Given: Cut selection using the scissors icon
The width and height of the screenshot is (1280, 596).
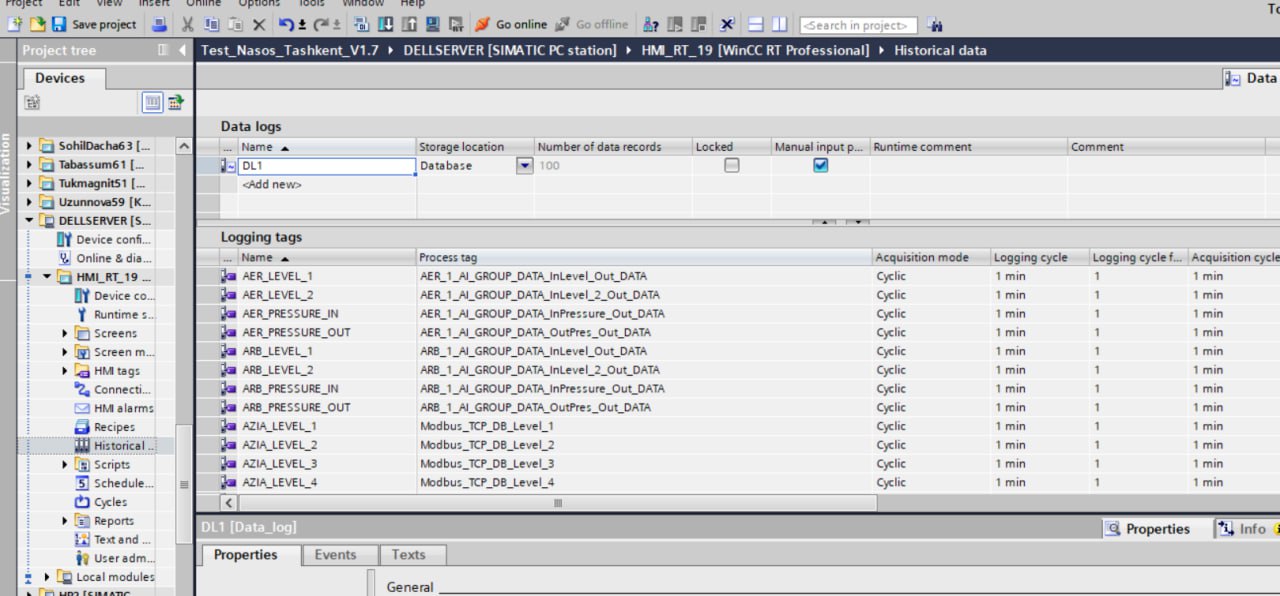Looking at the screenshot, I should pyautogui.click(x=187, y=24).
